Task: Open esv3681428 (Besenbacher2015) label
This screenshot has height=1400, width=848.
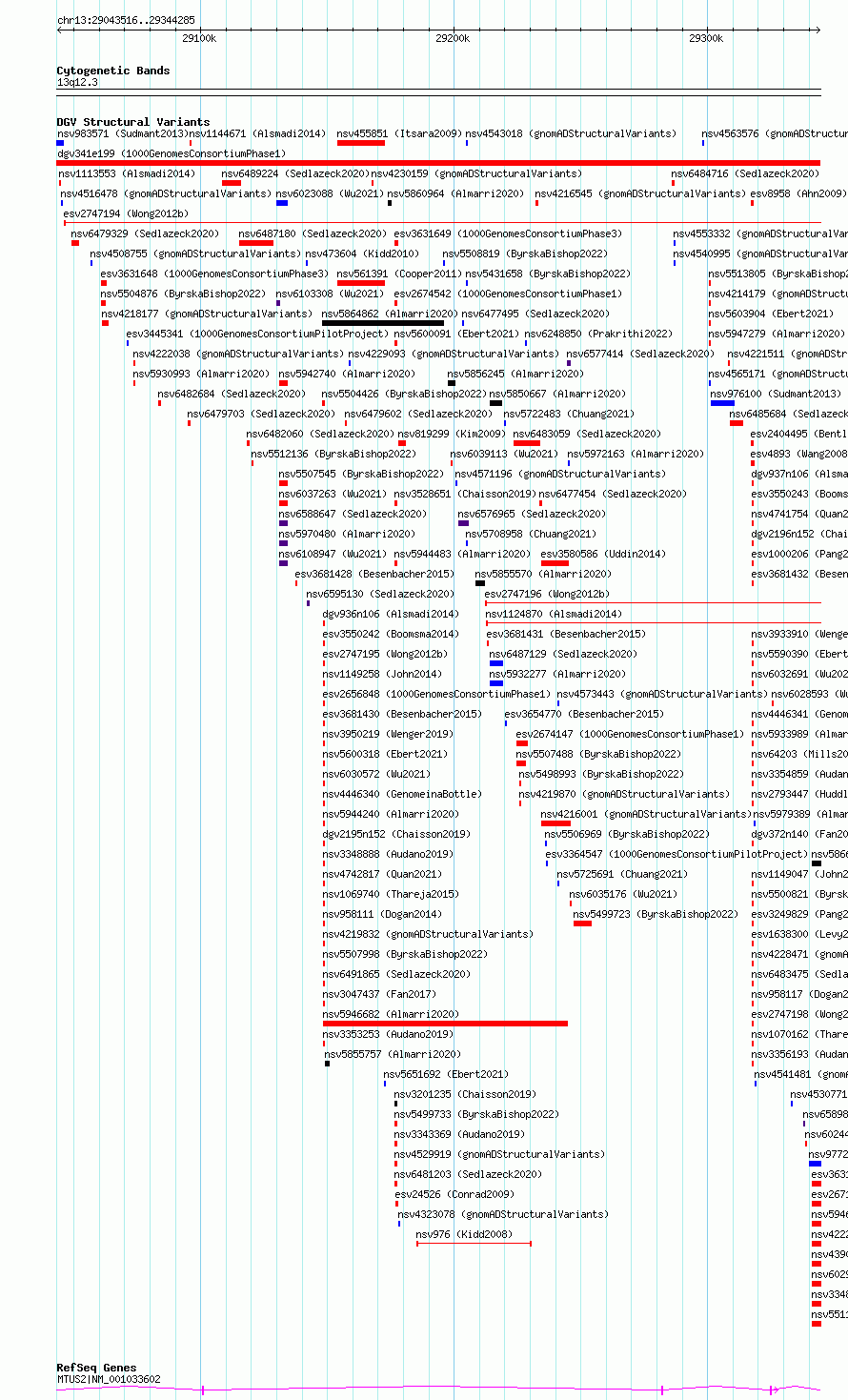Action: coord(374,574)
